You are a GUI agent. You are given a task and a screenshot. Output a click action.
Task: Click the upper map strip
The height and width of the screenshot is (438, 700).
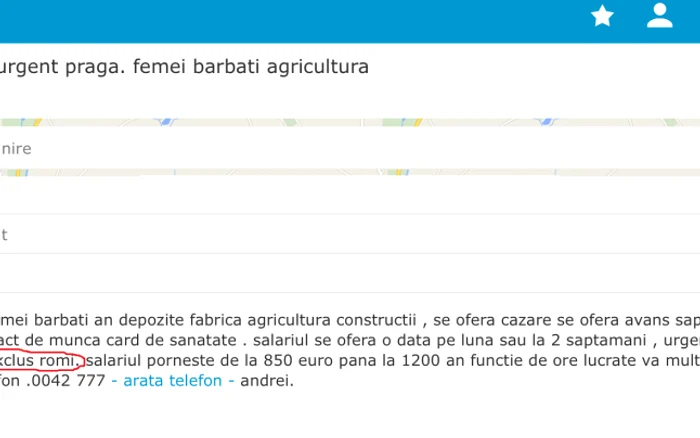point(350,122)
